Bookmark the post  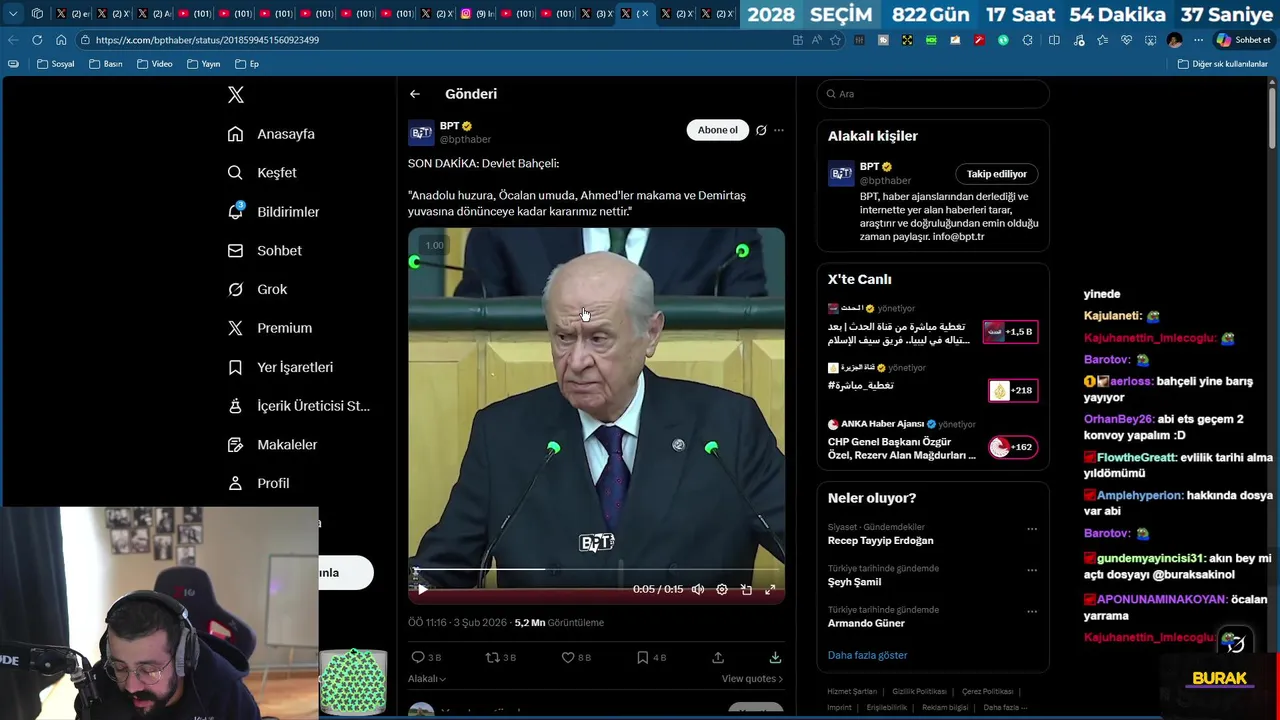(x=642, y=657)
